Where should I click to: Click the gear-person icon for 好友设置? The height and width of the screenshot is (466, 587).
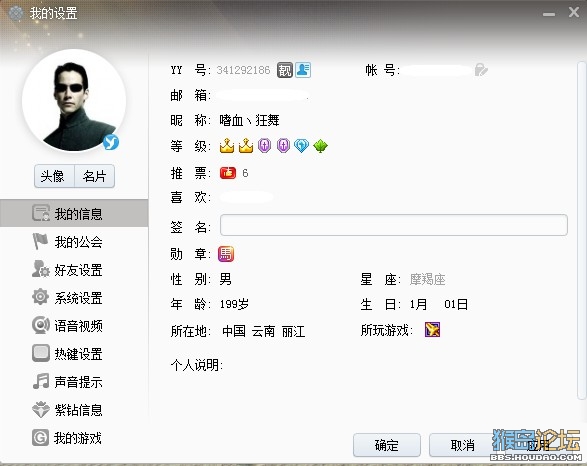[x=40, y=269]
